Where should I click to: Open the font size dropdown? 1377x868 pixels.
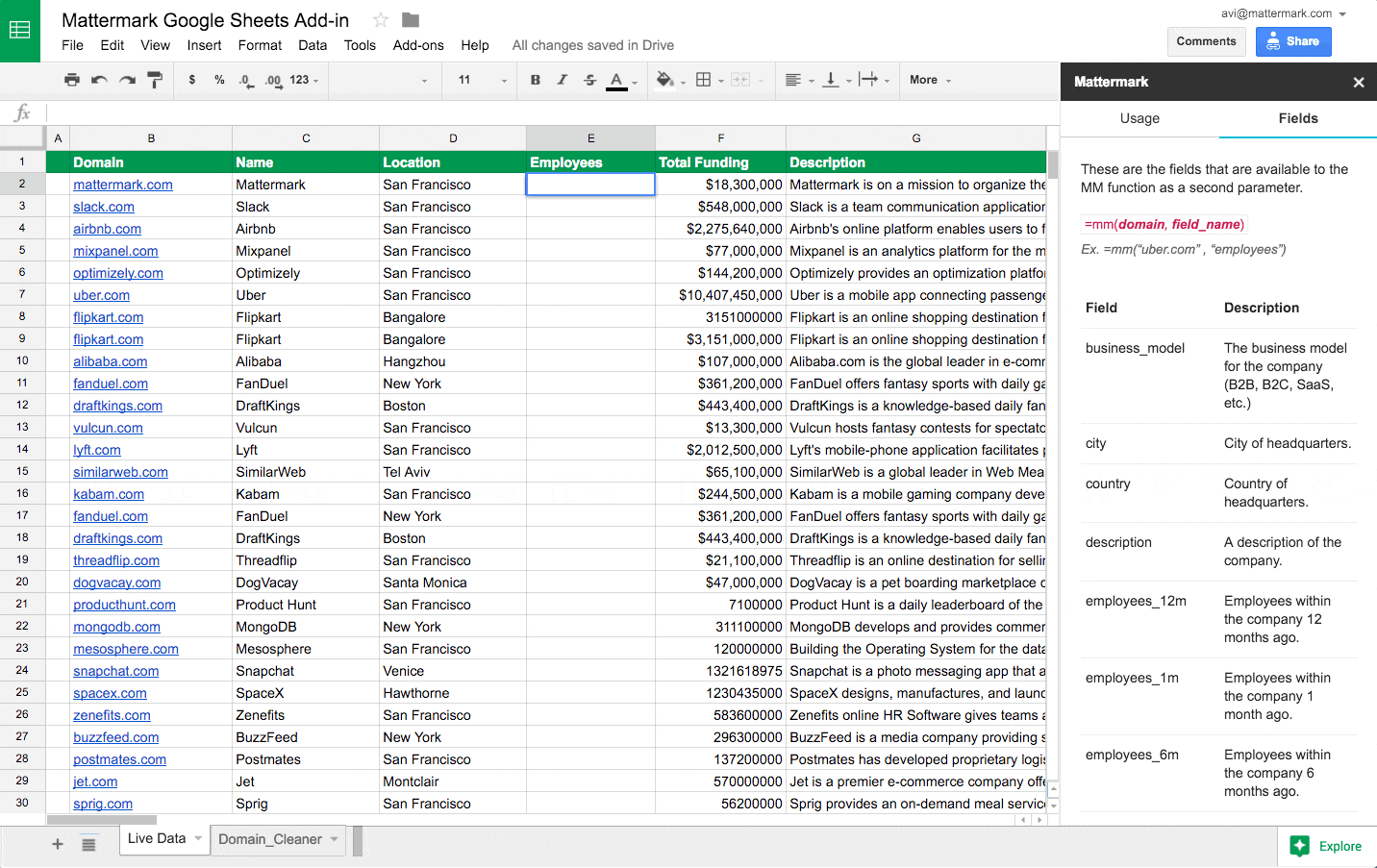click(x=504, y=81)
